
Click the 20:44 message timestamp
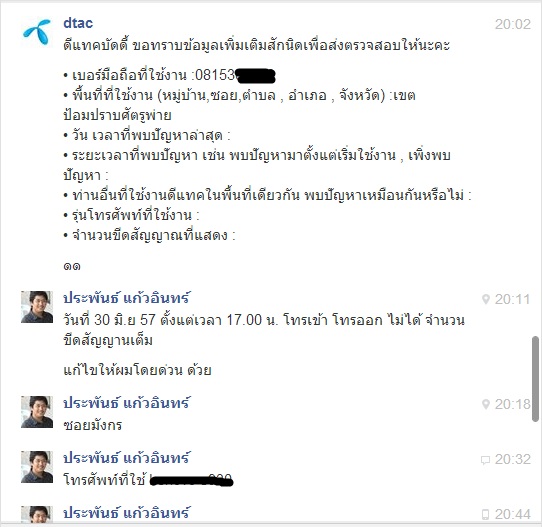[x=512, y=514]
